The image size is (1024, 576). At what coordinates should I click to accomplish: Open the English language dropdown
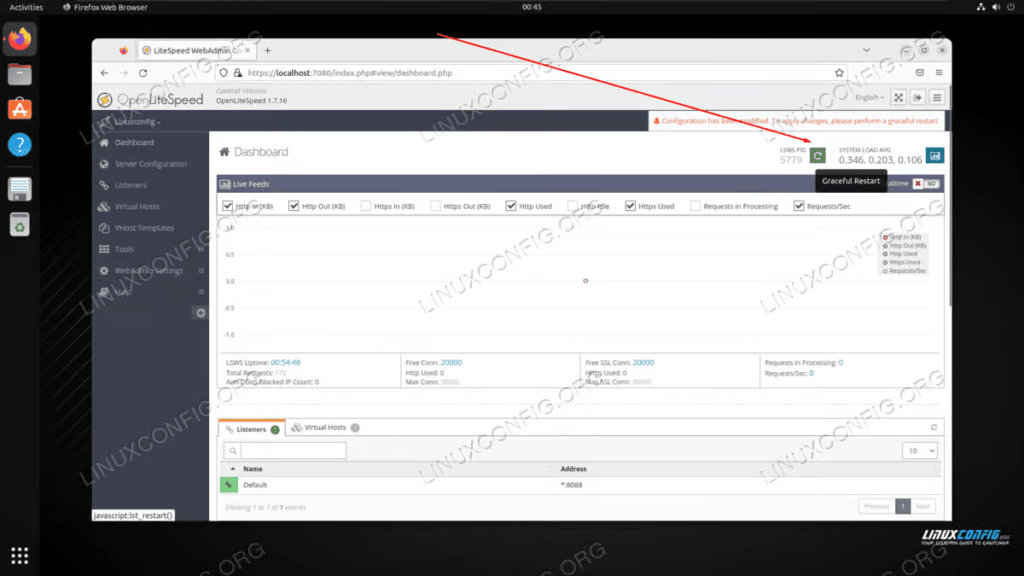869,97
